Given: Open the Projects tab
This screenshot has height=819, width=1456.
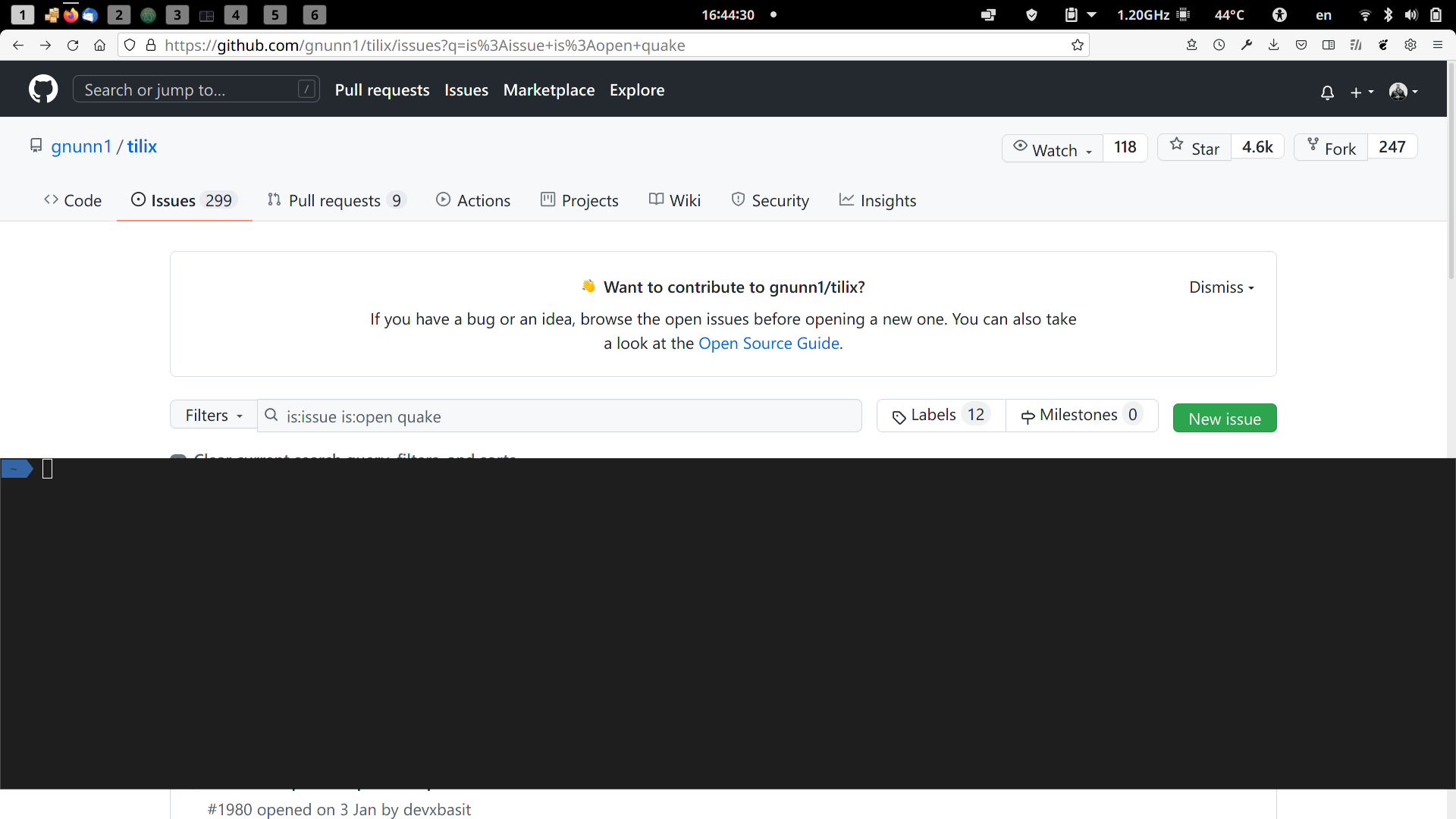Looking at the screenshot, I should [579, 200].
